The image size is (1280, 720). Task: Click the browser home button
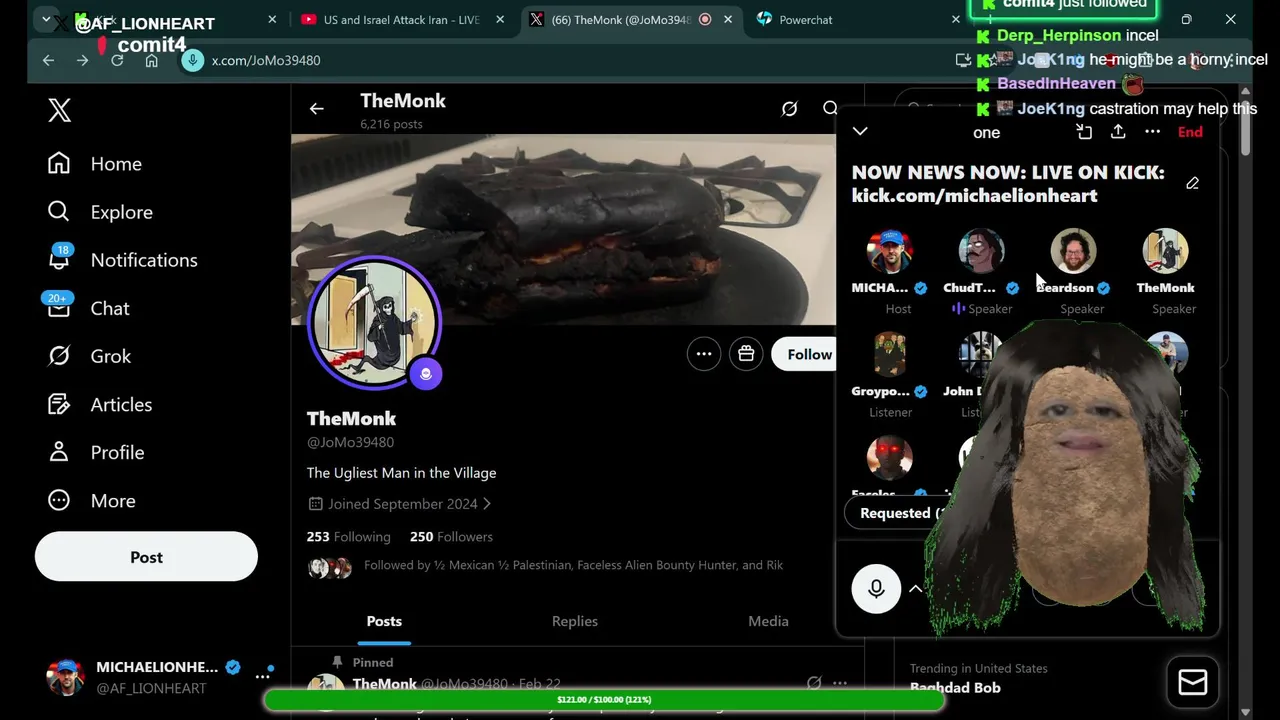(x=151, y=61)
